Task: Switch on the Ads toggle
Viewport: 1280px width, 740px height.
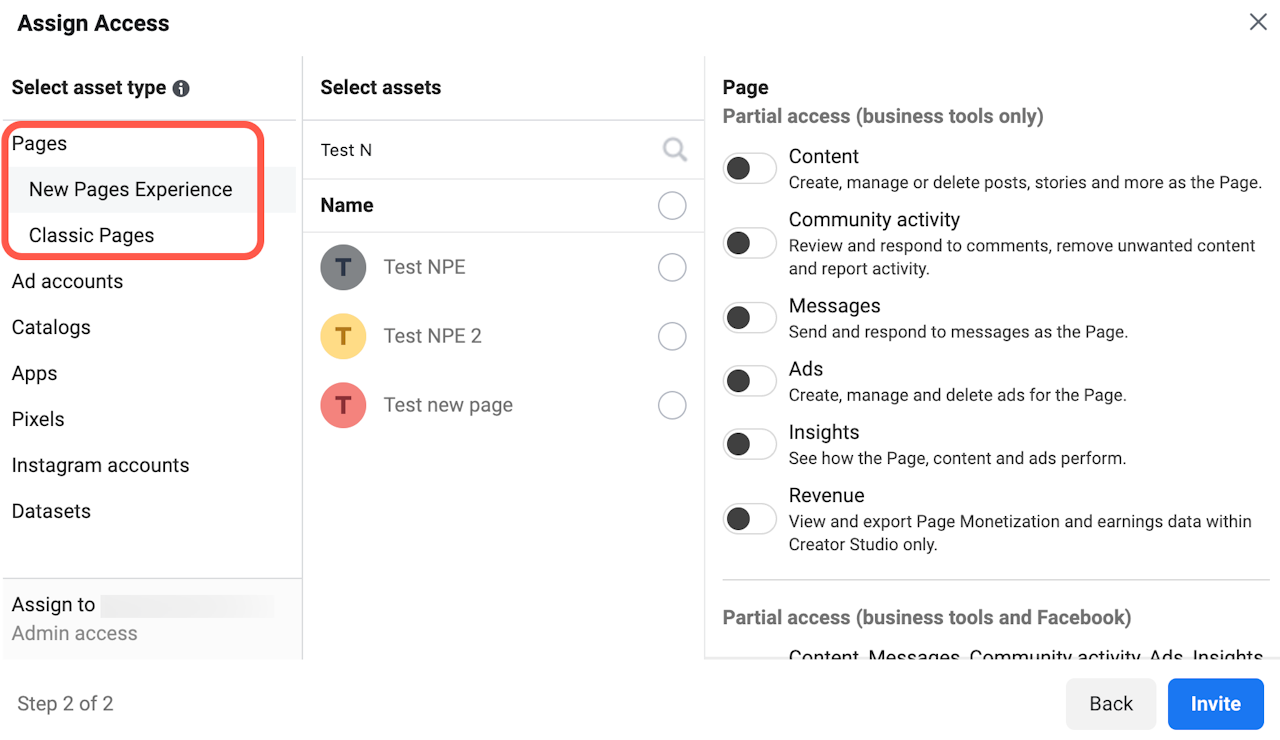Action: [749, 381]
